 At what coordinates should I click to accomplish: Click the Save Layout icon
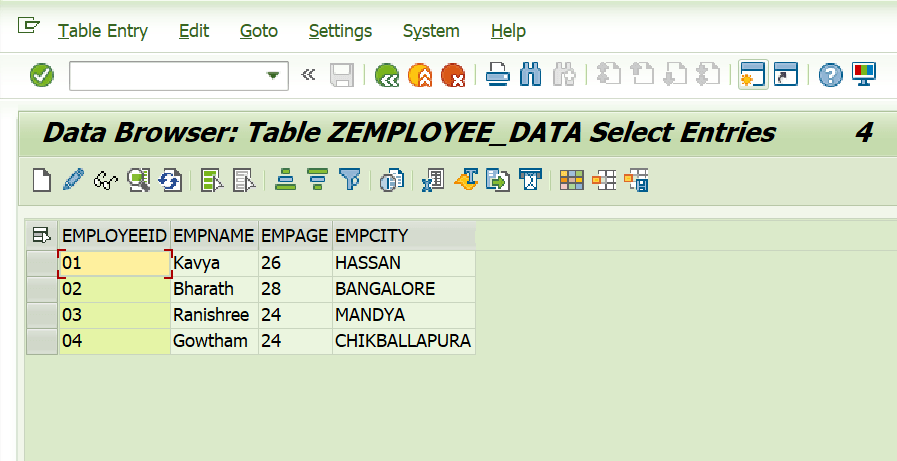(636, 181)
